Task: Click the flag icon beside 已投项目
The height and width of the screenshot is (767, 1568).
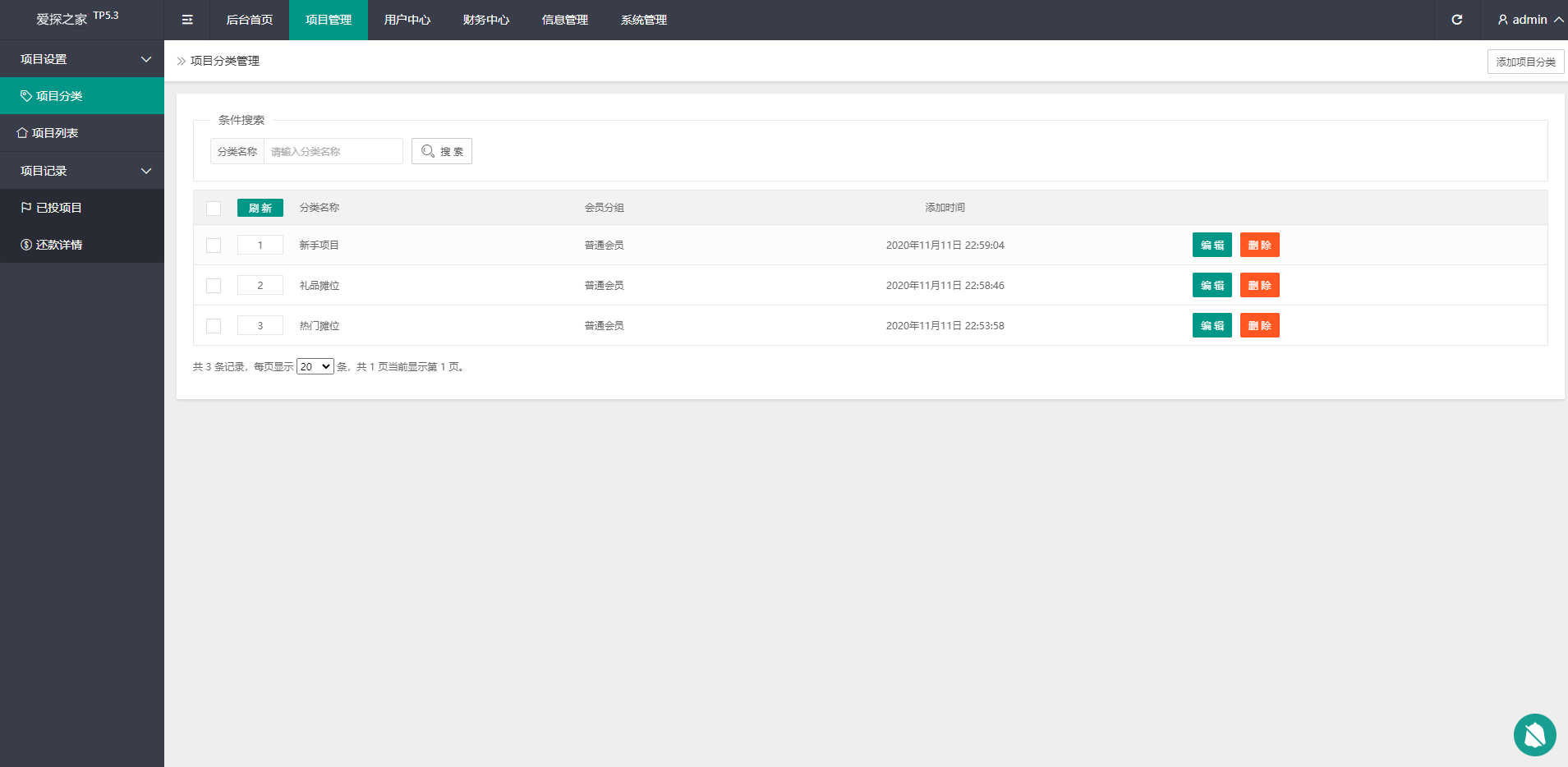Action: click(26, 208)
